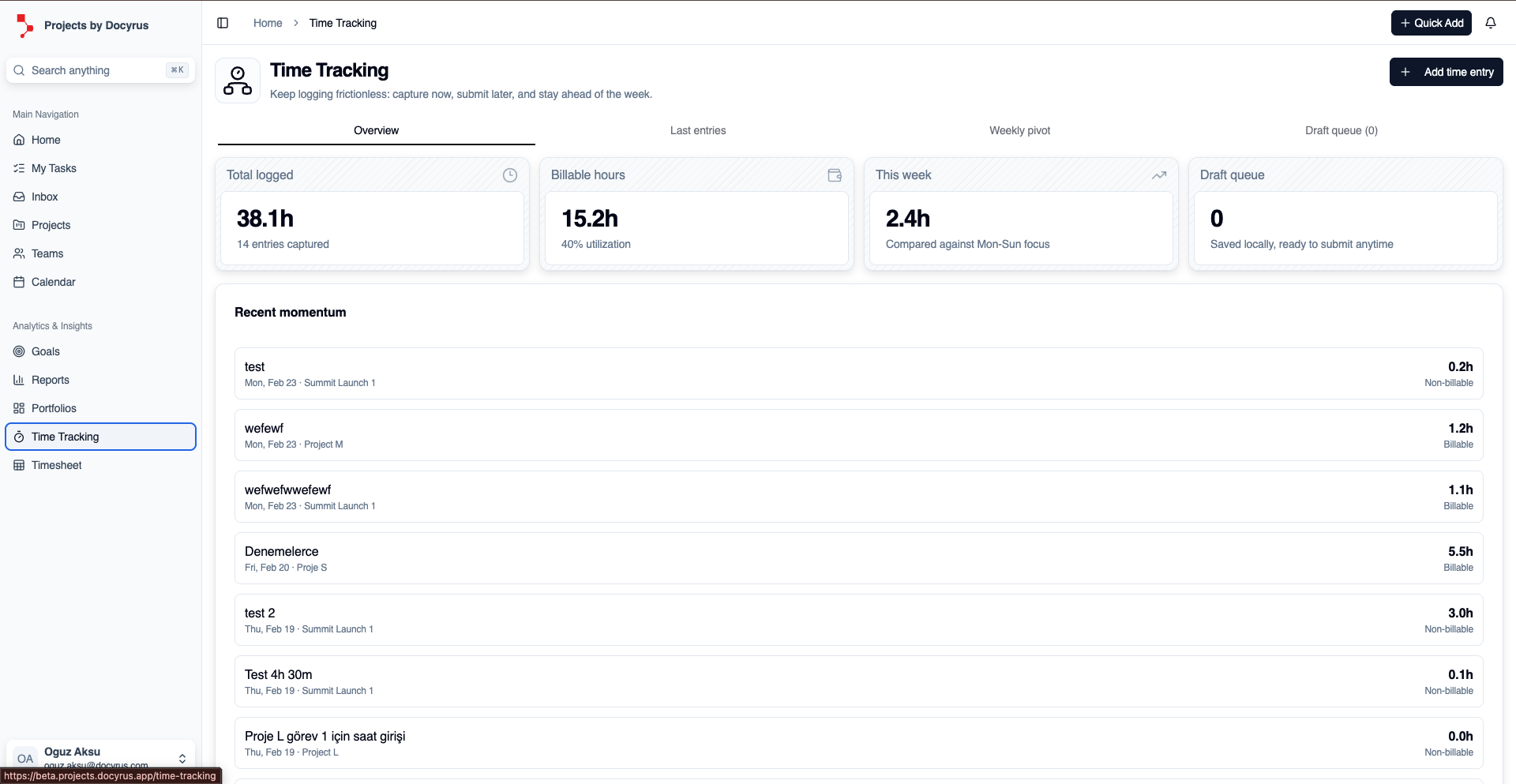1516x784 pixels.
Task: Select the Goals target icon
Action: [x=18, y=351]
